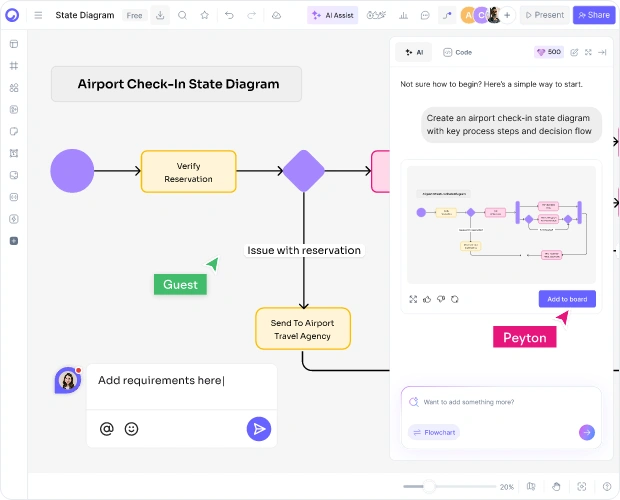Thumbs up the generated diagram

click(x=427, y=299)
